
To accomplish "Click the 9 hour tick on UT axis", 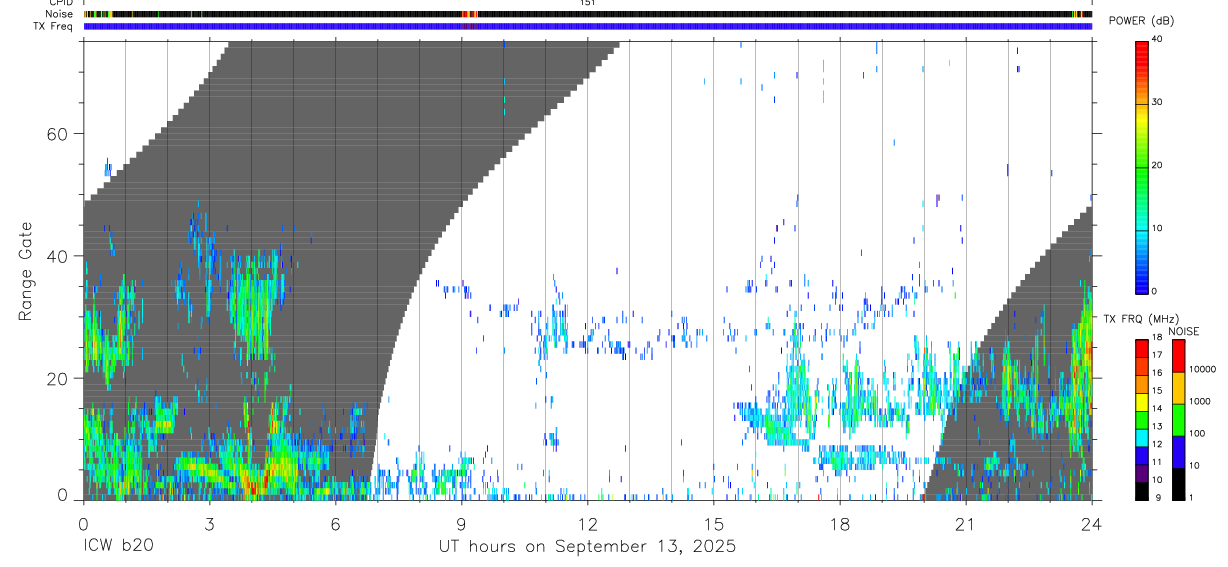I will (461, 523).
